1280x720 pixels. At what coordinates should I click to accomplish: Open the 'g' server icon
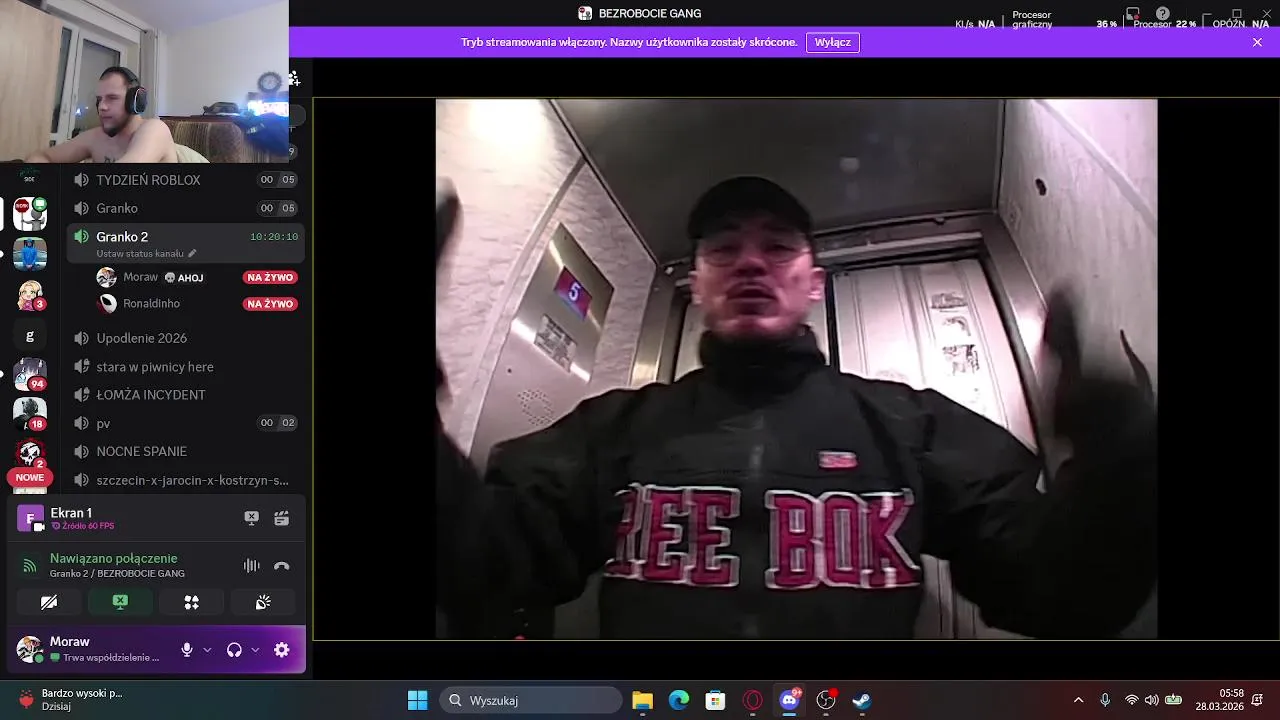[x=30, y=336]
